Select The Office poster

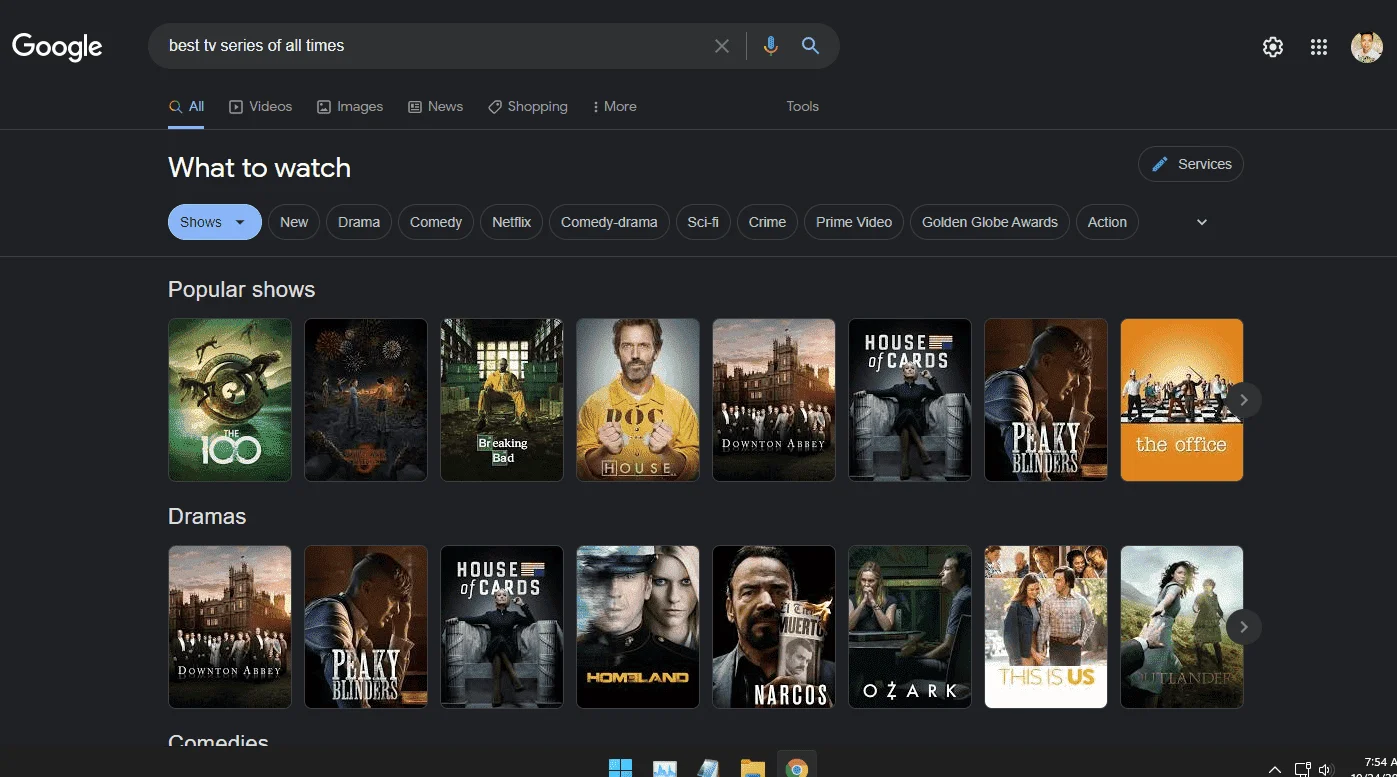(1182, 400)
